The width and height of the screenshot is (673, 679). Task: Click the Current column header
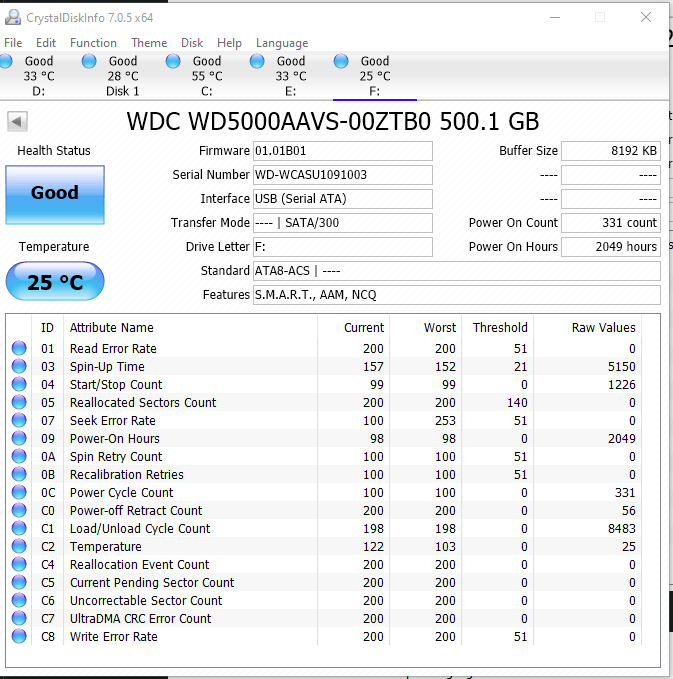(353, 327)
